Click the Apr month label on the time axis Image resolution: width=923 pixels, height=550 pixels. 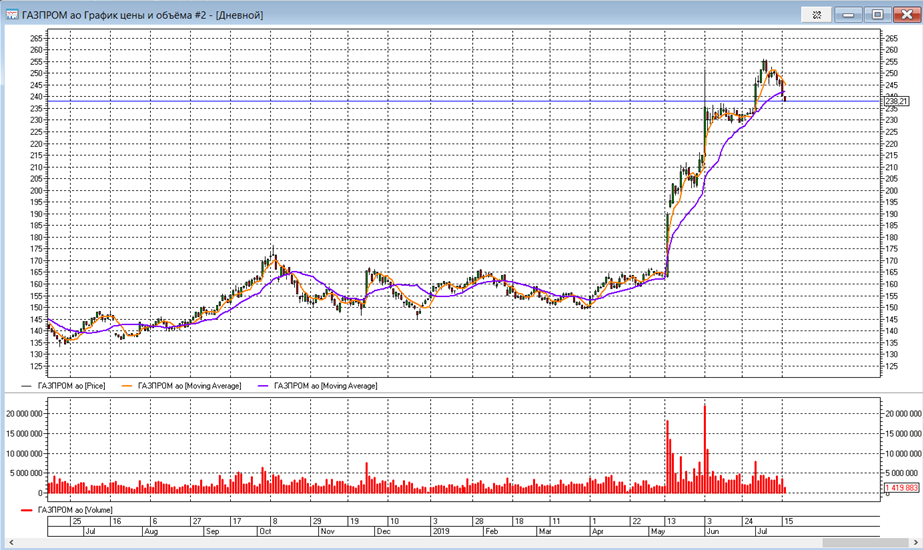(597, 531)
